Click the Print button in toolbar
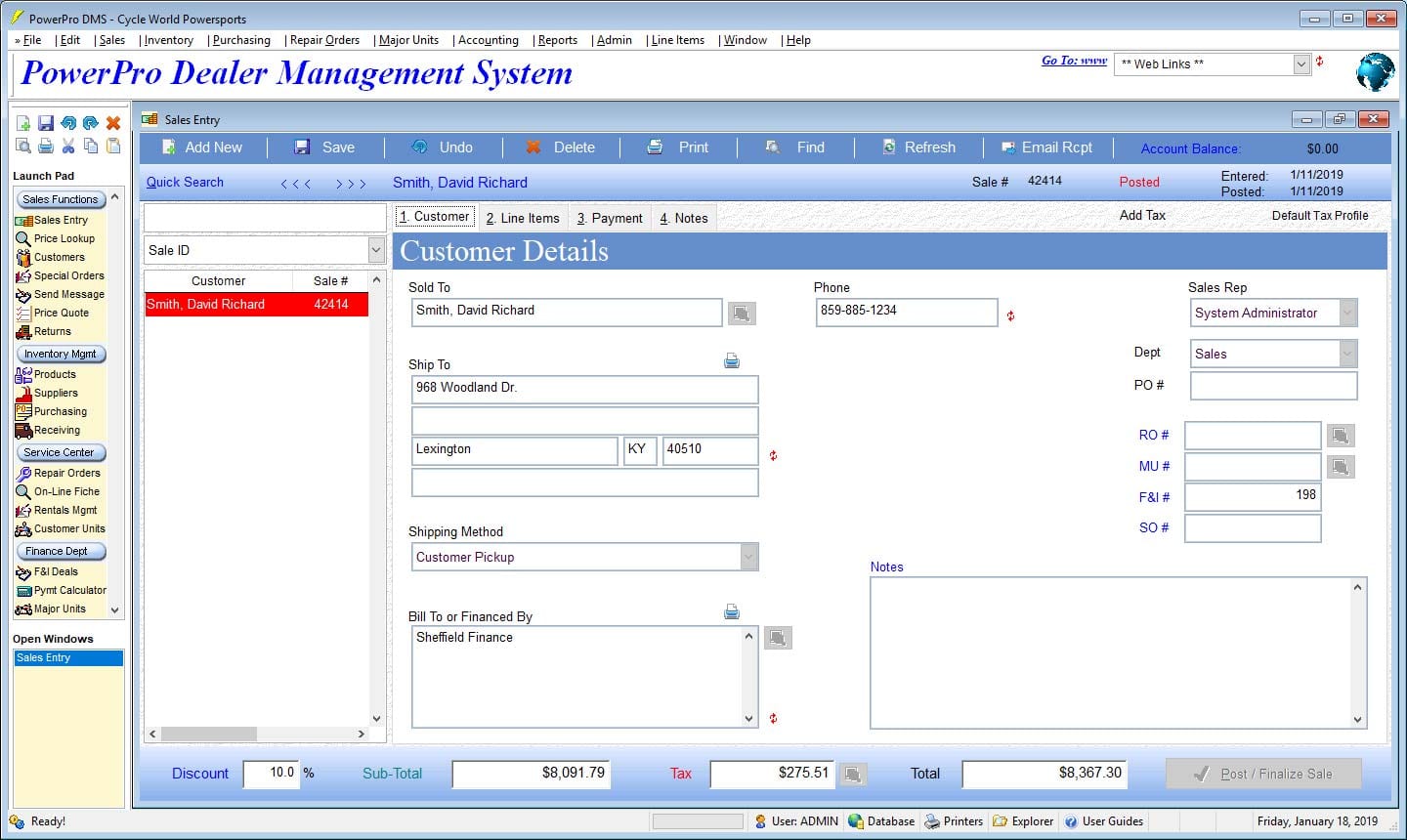1407x840 pixels. pos(678,147)
